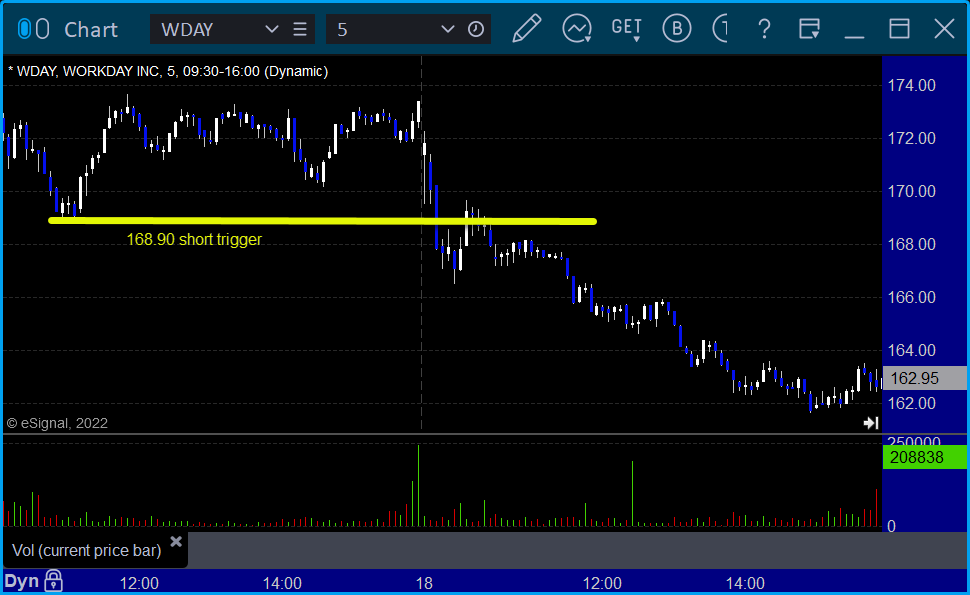This screenshot has width=970, height=595.
Task: Click the 18 date label on time axis
Action: tap(424, 583)
